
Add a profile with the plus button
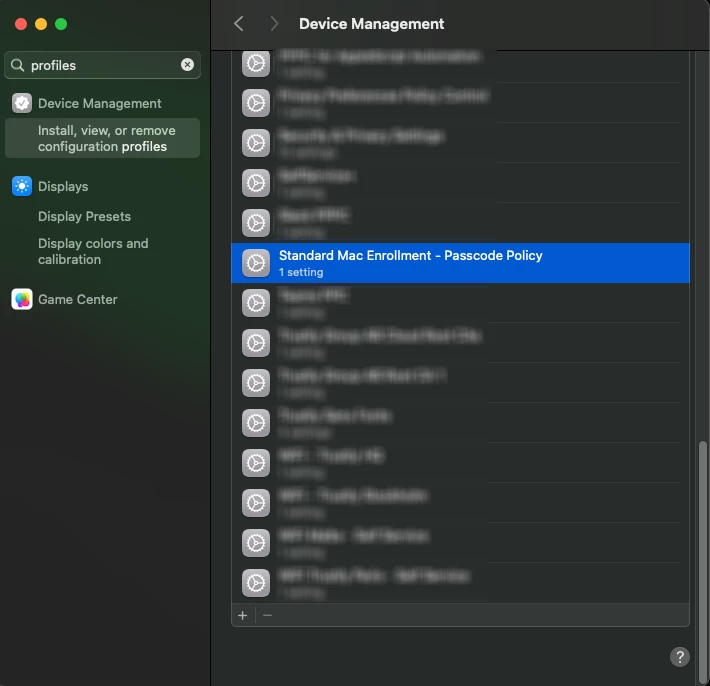click(243, 615)
